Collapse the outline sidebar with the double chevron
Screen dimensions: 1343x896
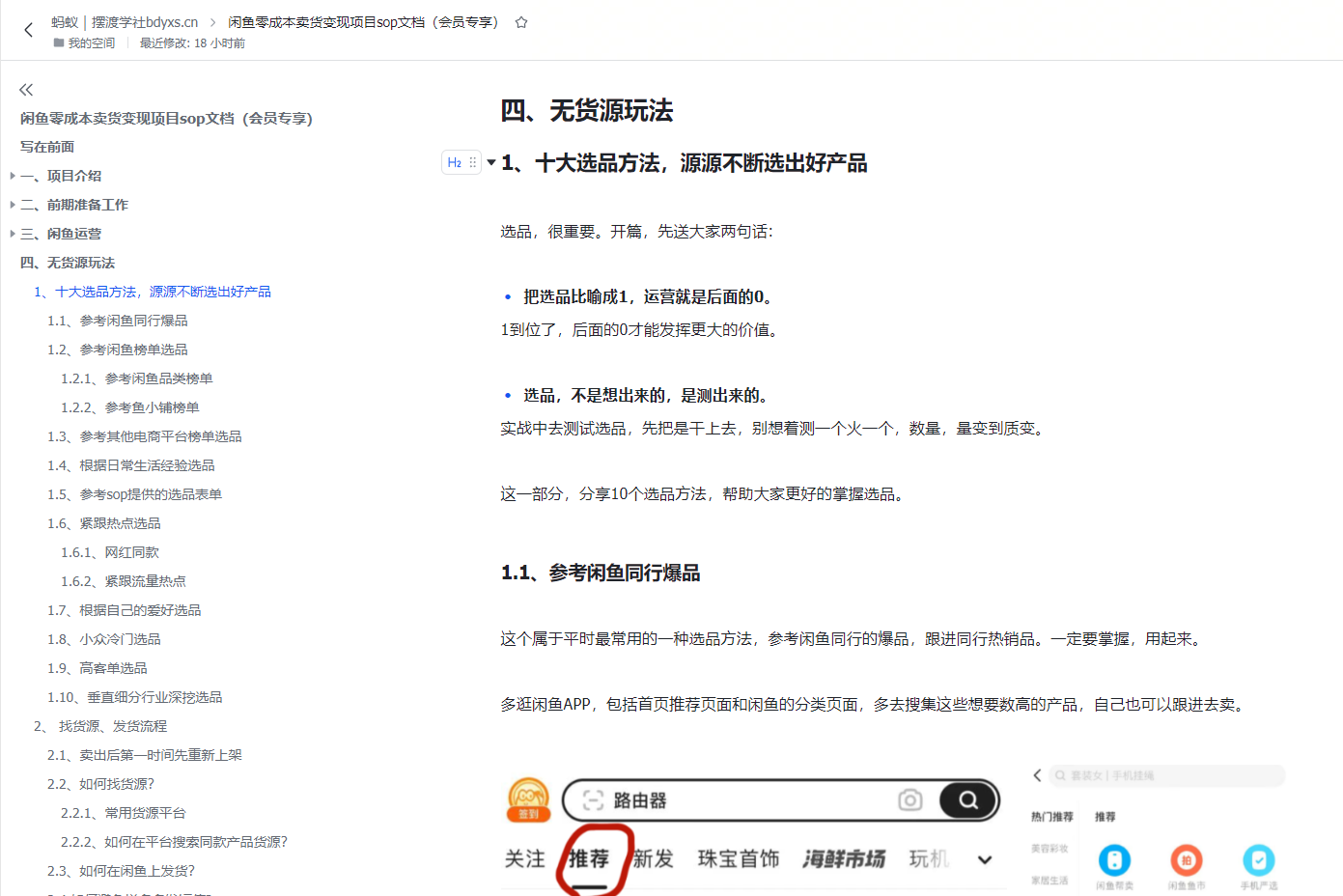click(x=26, y=90)
